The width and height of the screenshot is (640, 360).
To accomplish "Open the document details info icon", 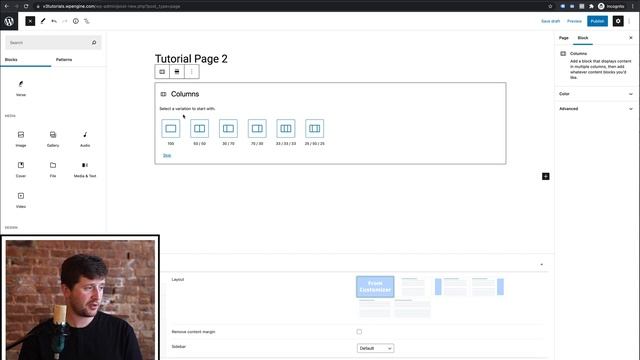I will pos(76,21).
